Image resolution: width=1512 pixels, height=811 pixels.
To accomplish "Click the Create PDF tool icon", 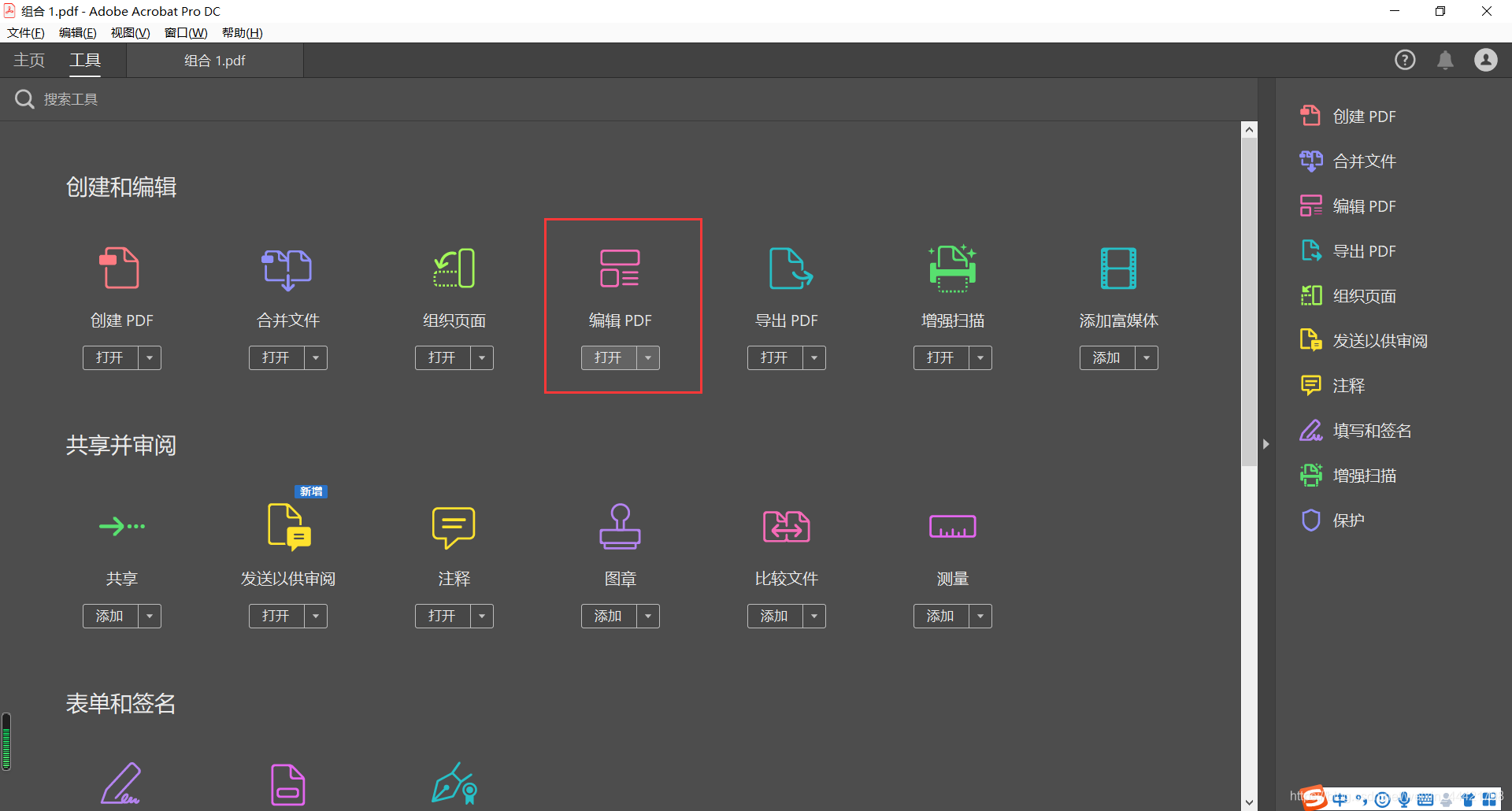I will point(120,268).
